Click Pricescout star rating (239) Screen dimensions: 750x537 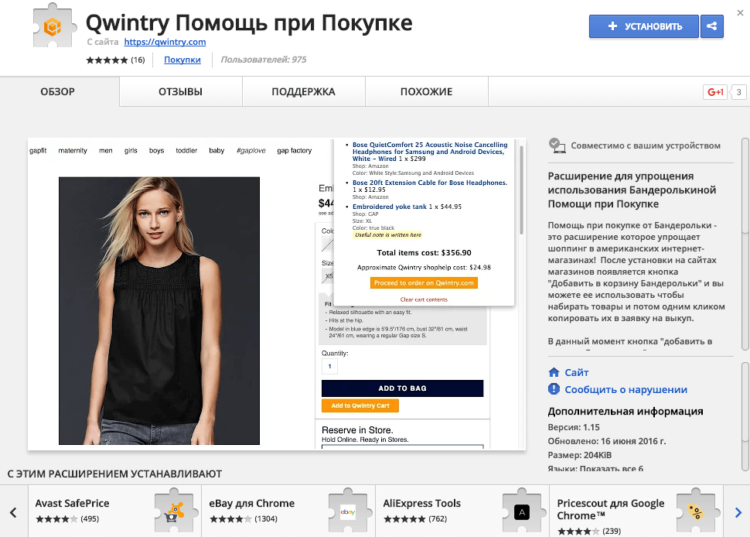point(589,531)
